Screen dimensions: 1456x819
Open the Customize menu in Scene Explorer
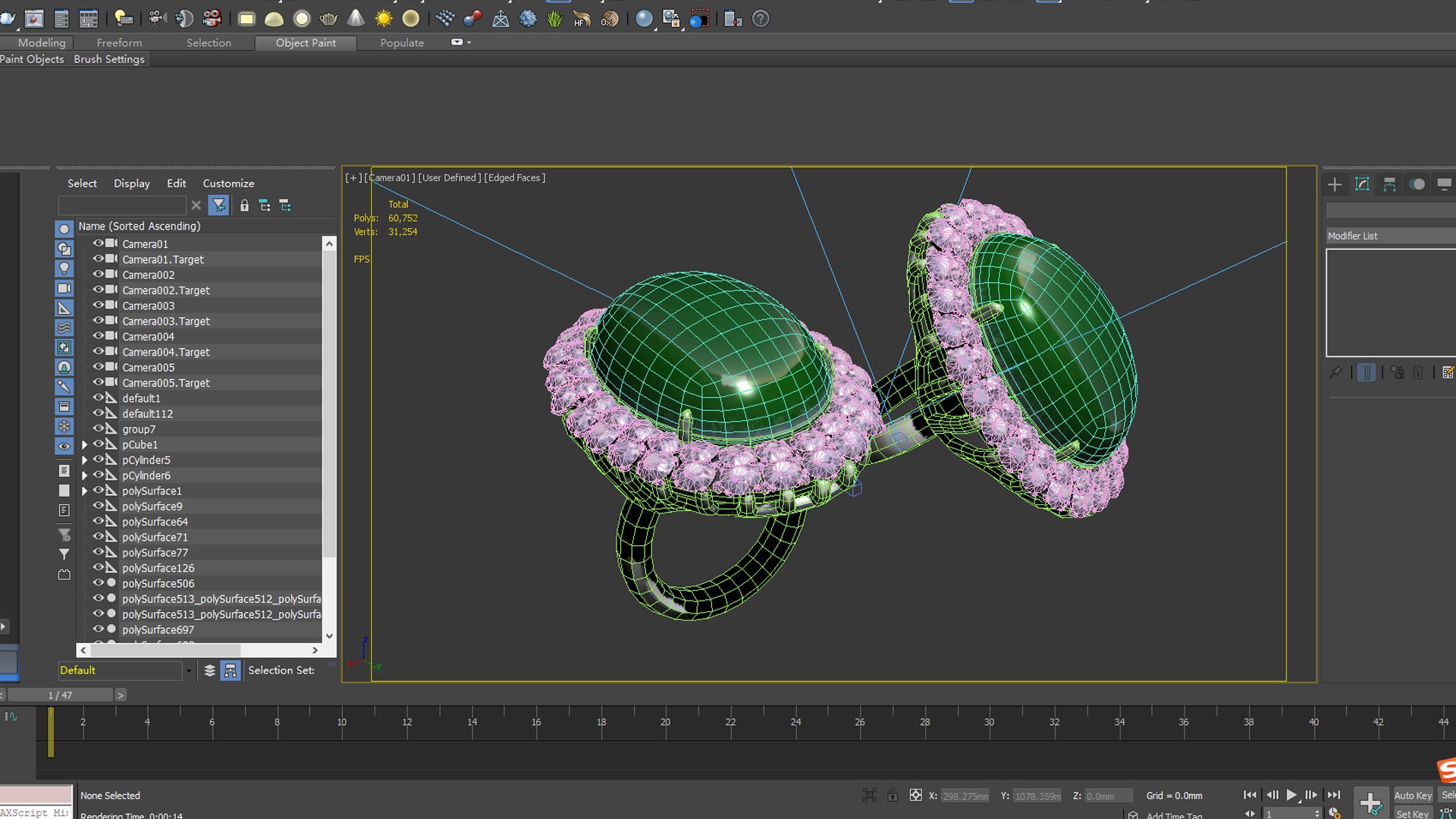coord(228,184)
